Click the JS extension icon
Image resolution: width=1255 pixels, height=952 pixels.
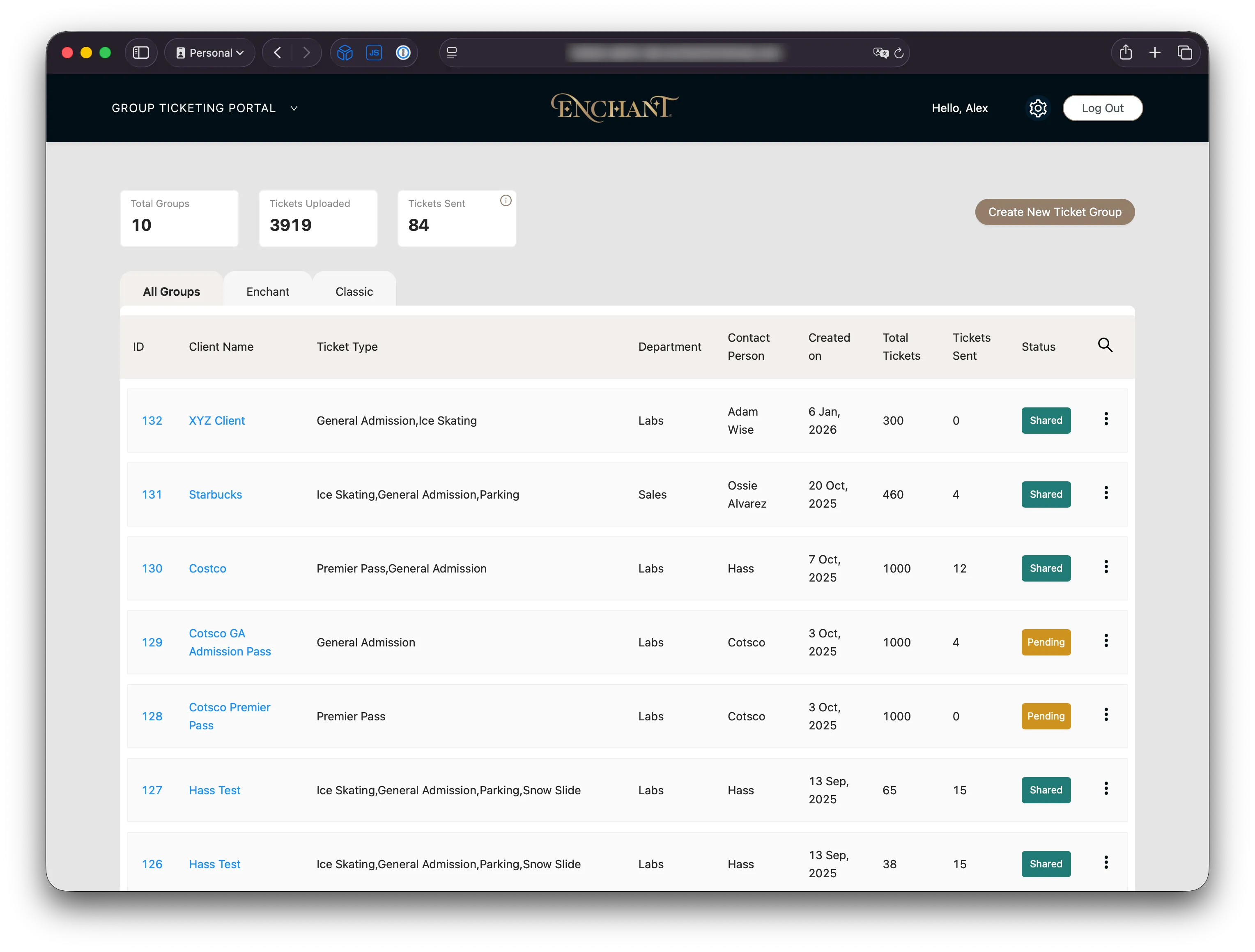tap(374, 53)
